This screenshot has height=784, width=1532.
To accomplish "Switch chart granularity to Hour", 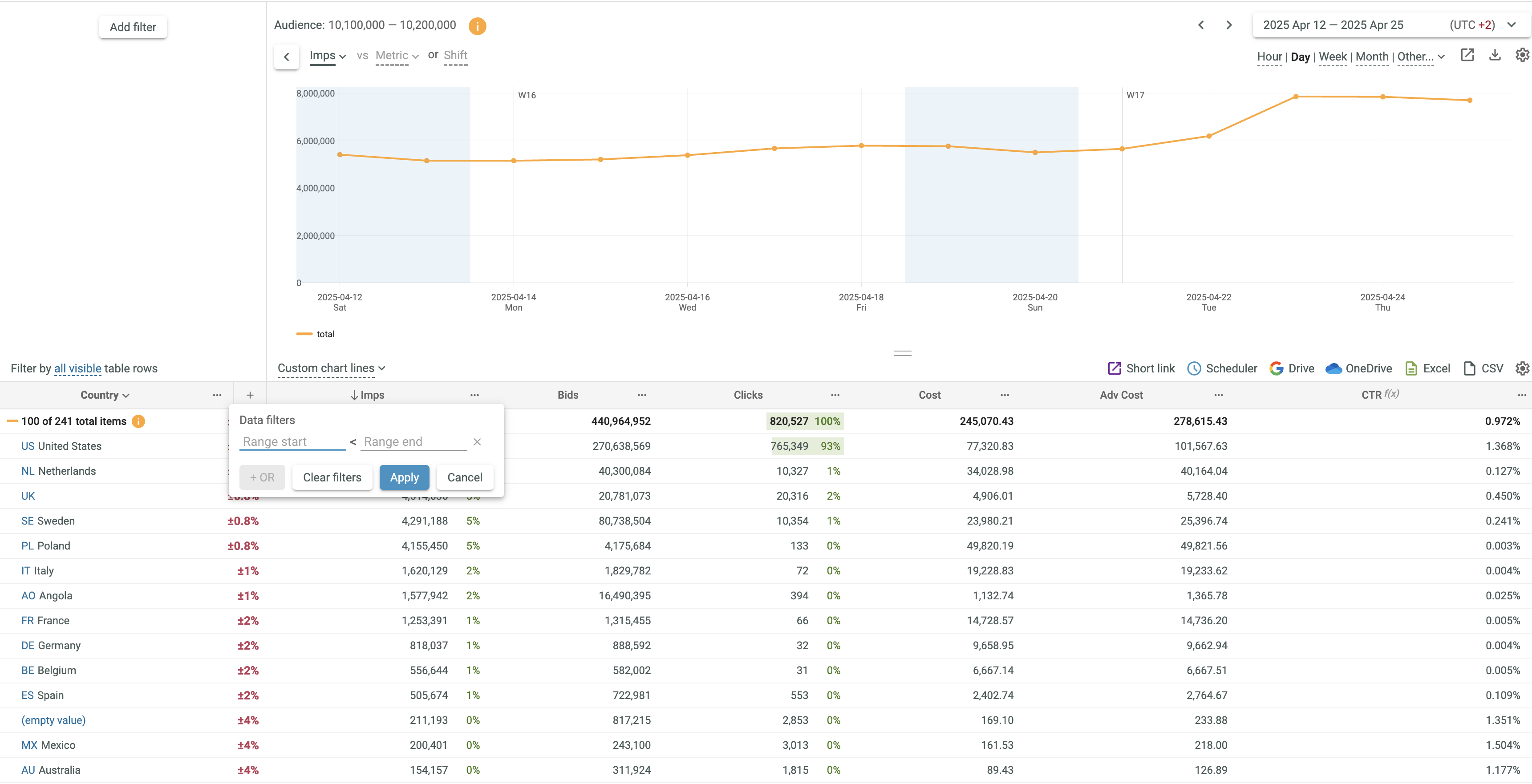I will (x=1269, y=57).
